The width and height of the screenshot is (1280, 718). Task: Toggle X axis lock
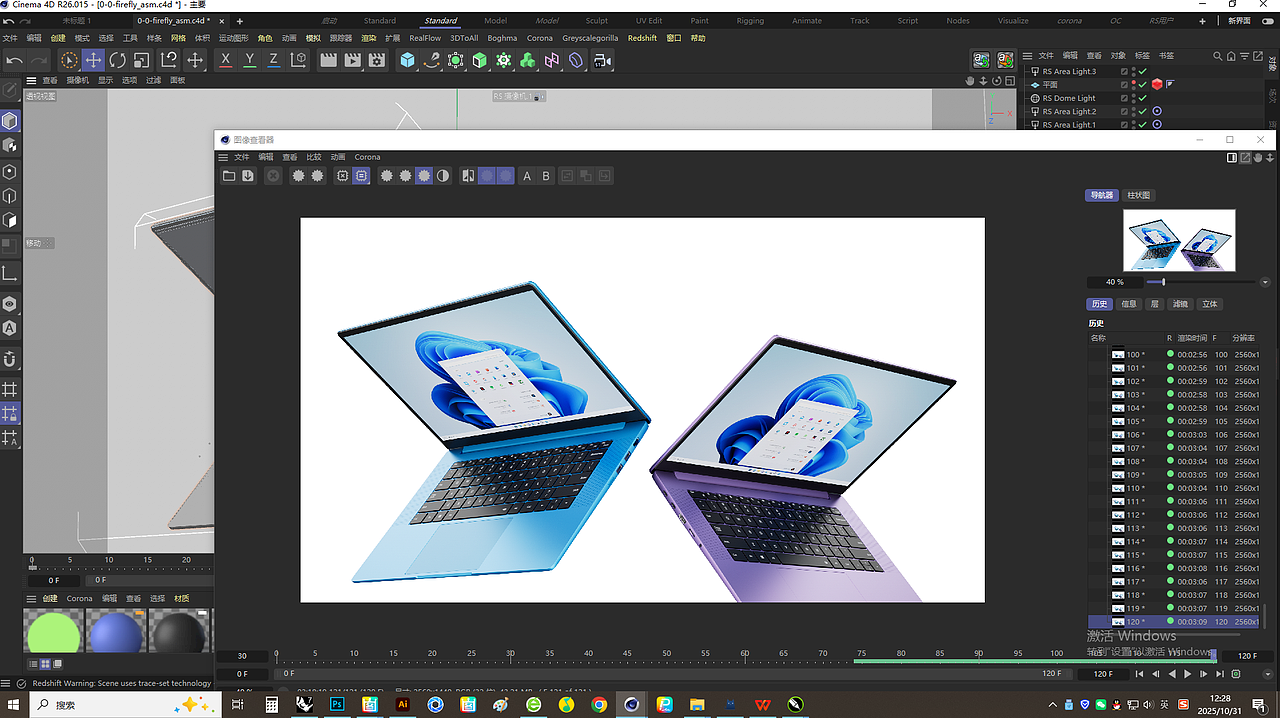coord(225,60)
